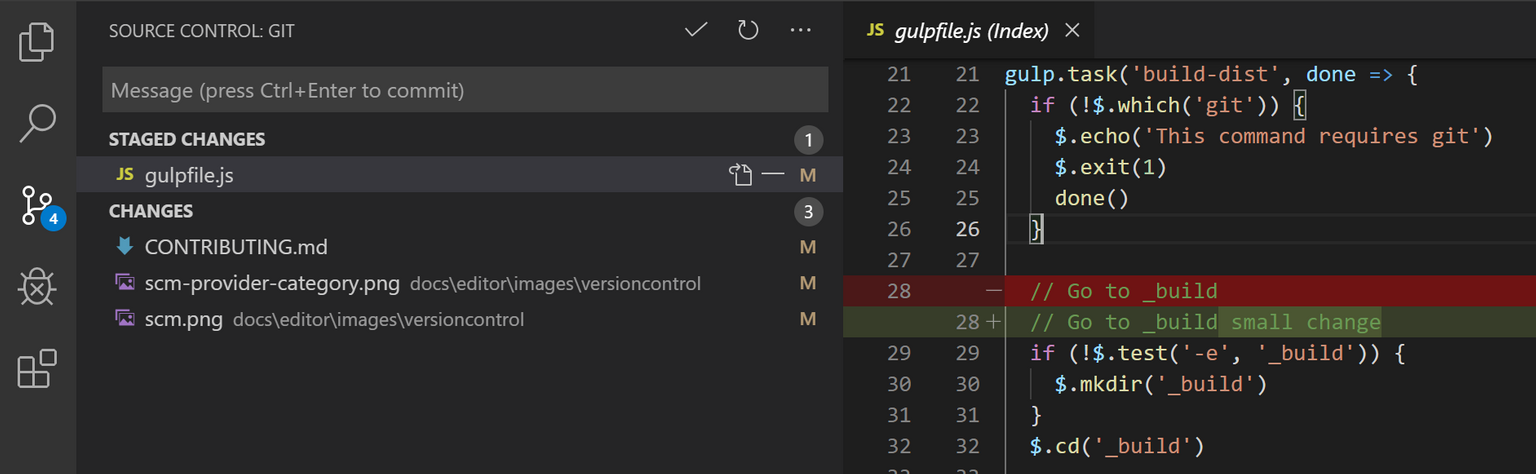The width and height of the screenshot is (1536, 474).
Task: Open file icon beside staged gulpfile.js
Action: [x=739, y=175]
